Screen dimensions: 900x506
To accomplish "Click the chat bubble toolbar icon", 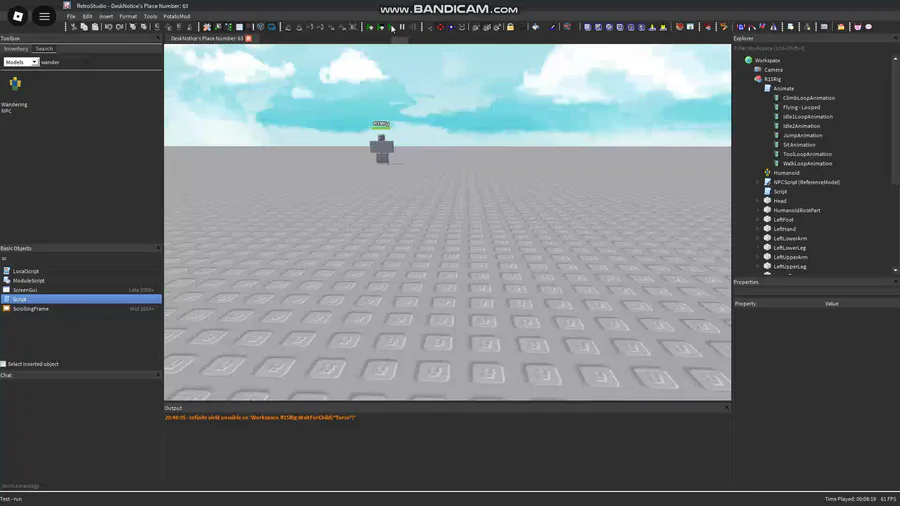I will pyautogui.click(x=868, y=27).
